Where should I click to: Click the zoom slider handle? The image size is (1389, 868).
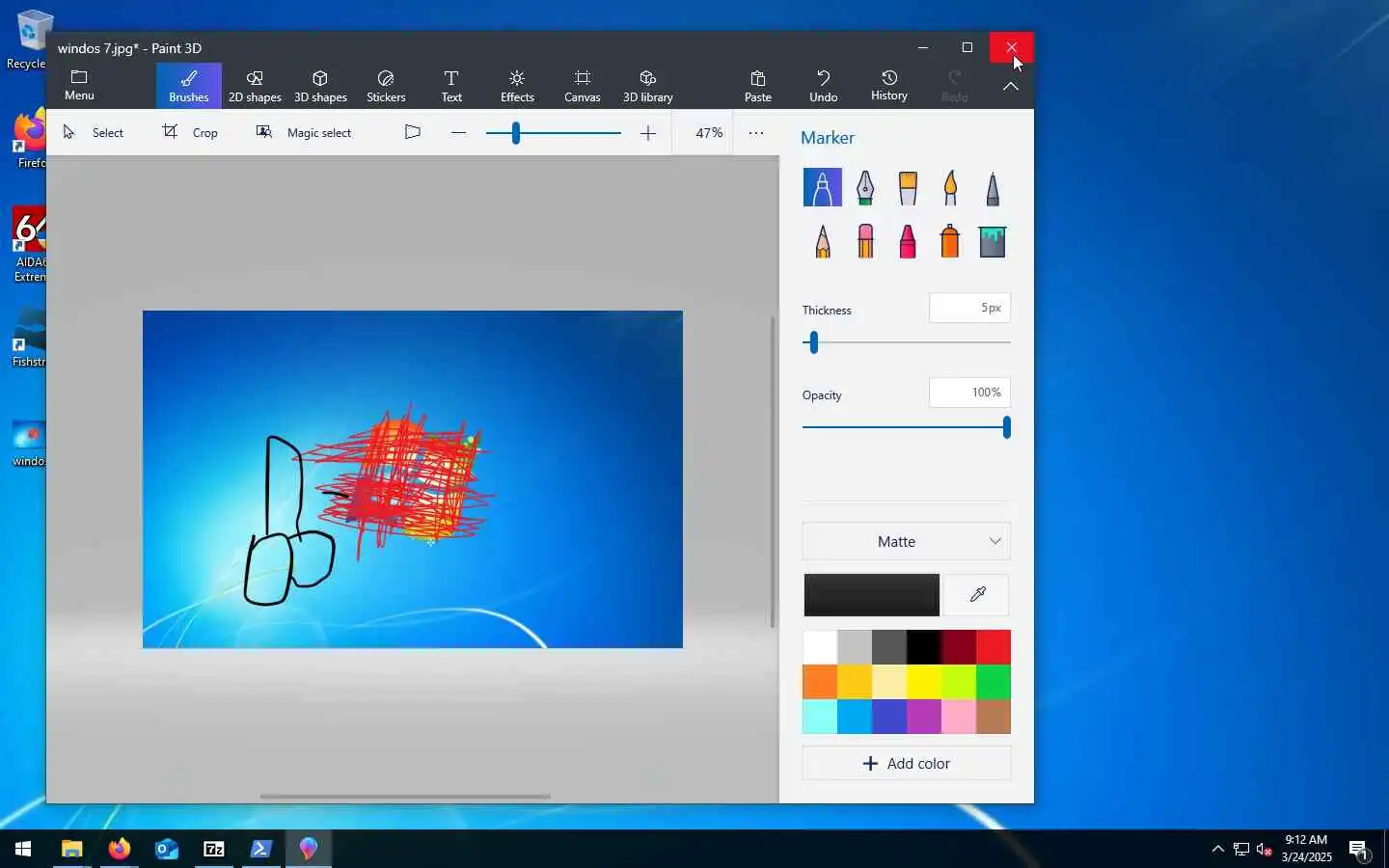point(516,133)
